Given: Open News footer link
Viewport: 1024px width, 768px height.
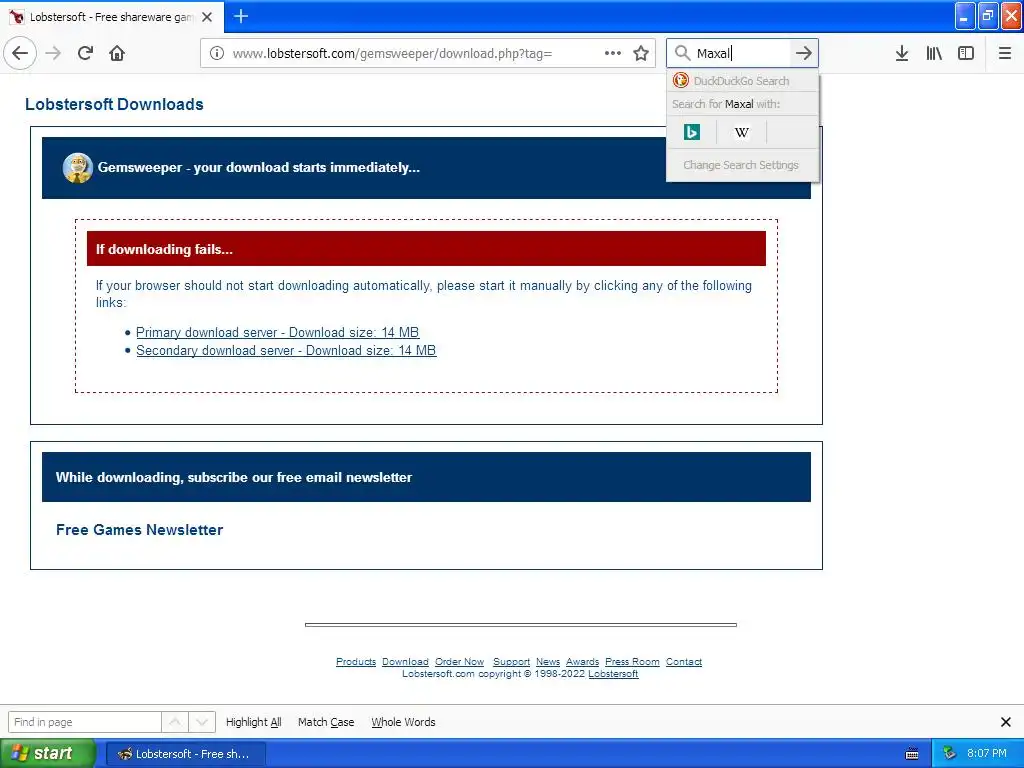Looking at the screenshot, I should coord(548,662).
